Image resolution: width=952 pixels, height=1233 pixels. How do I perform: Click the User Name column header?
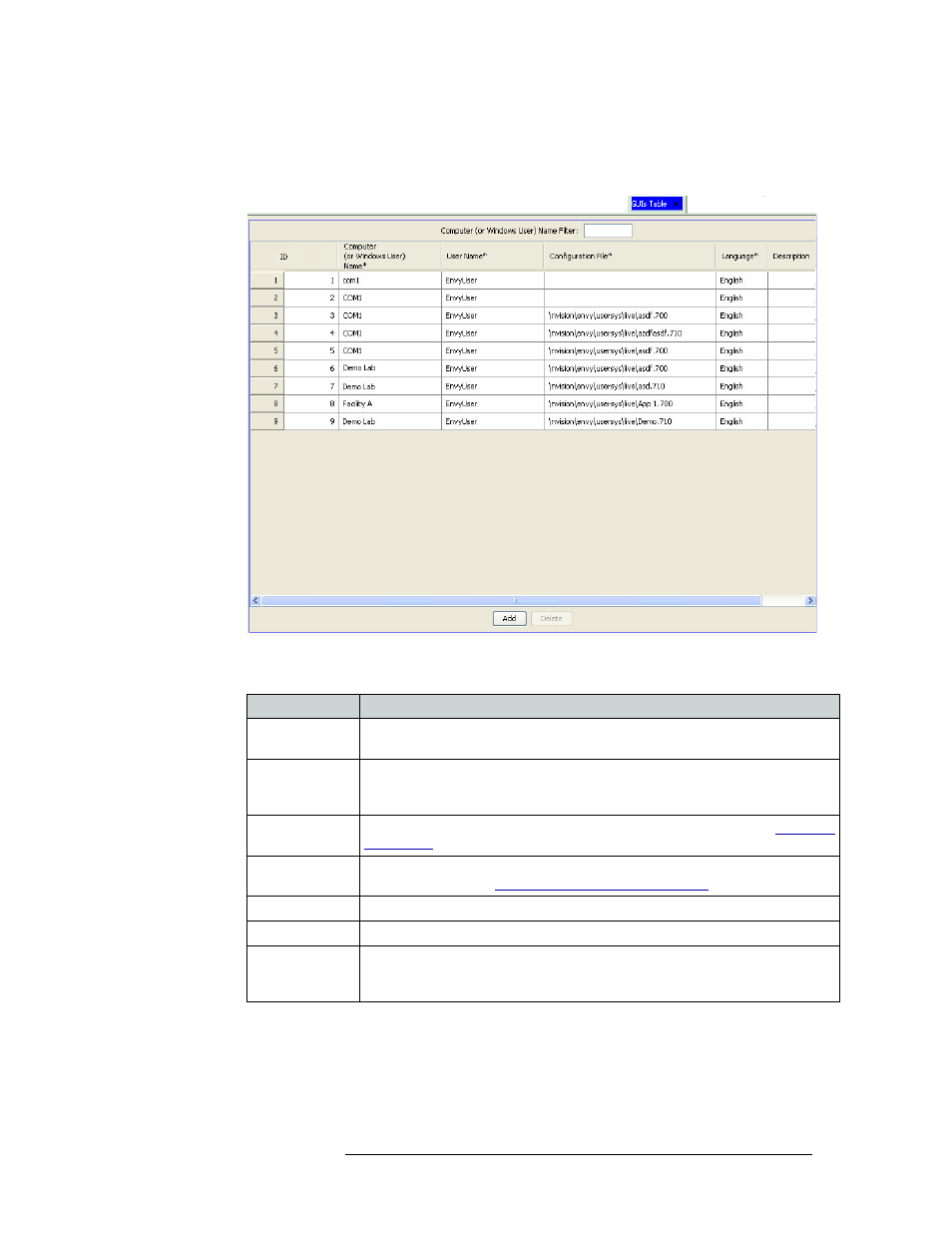(x=492, y=257)
